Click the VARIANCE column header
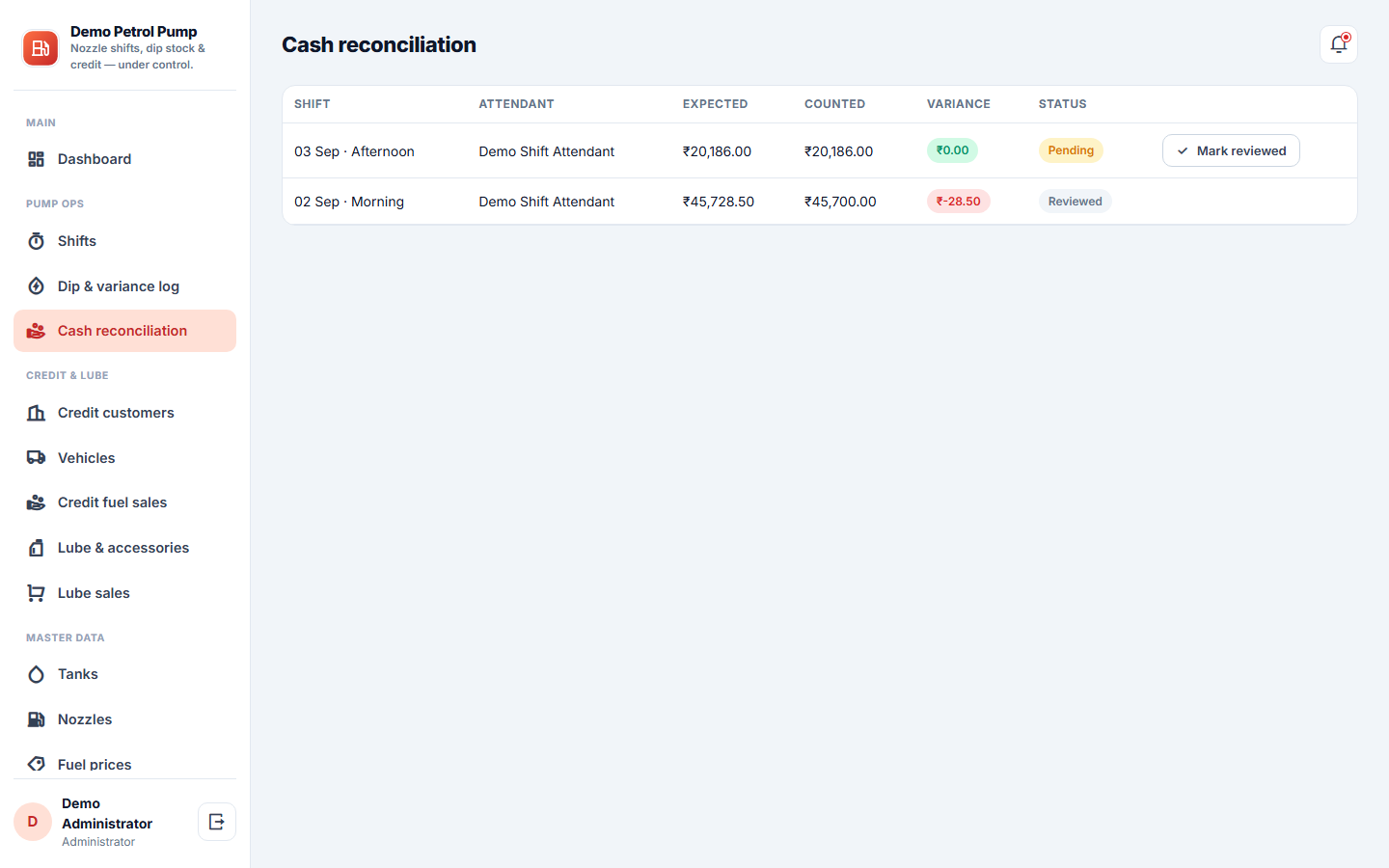This screenshot has height=868, width=1389. 959,104
